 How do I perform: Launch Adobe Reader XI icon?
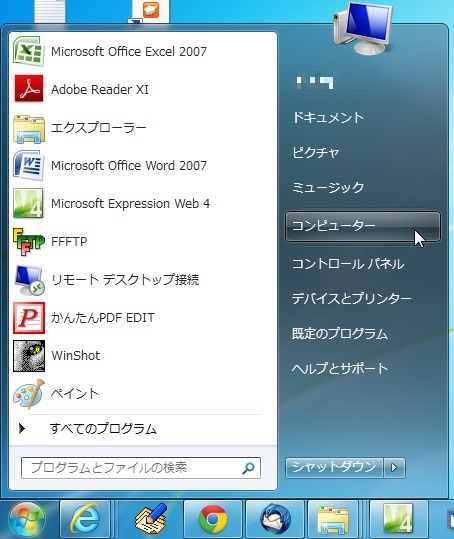[x=29, y=89]
